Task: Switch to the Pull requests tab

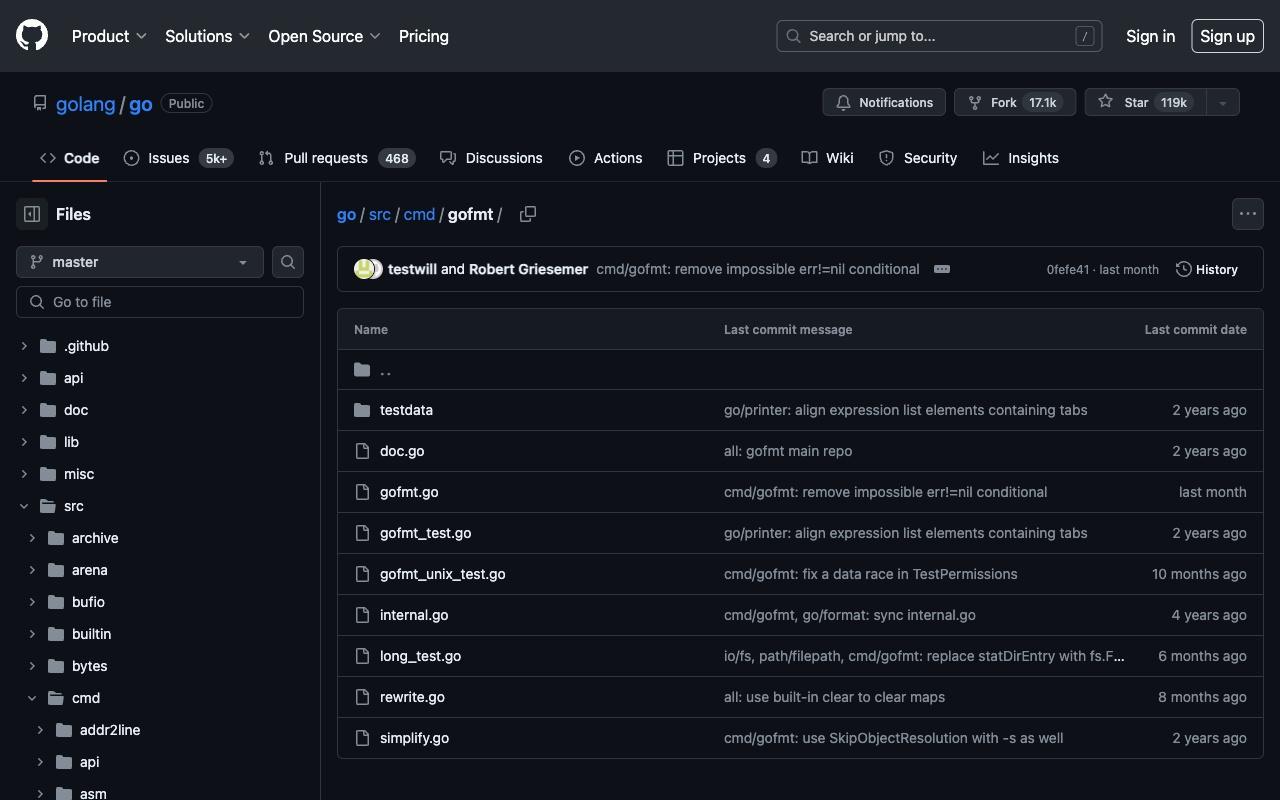Action: pyautogui.click(x=336, y=158)
